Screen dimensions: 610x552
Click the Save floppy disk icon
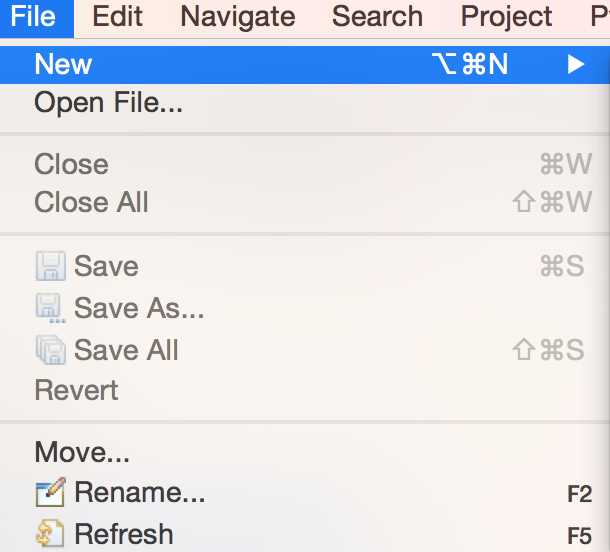click(51, 266)
